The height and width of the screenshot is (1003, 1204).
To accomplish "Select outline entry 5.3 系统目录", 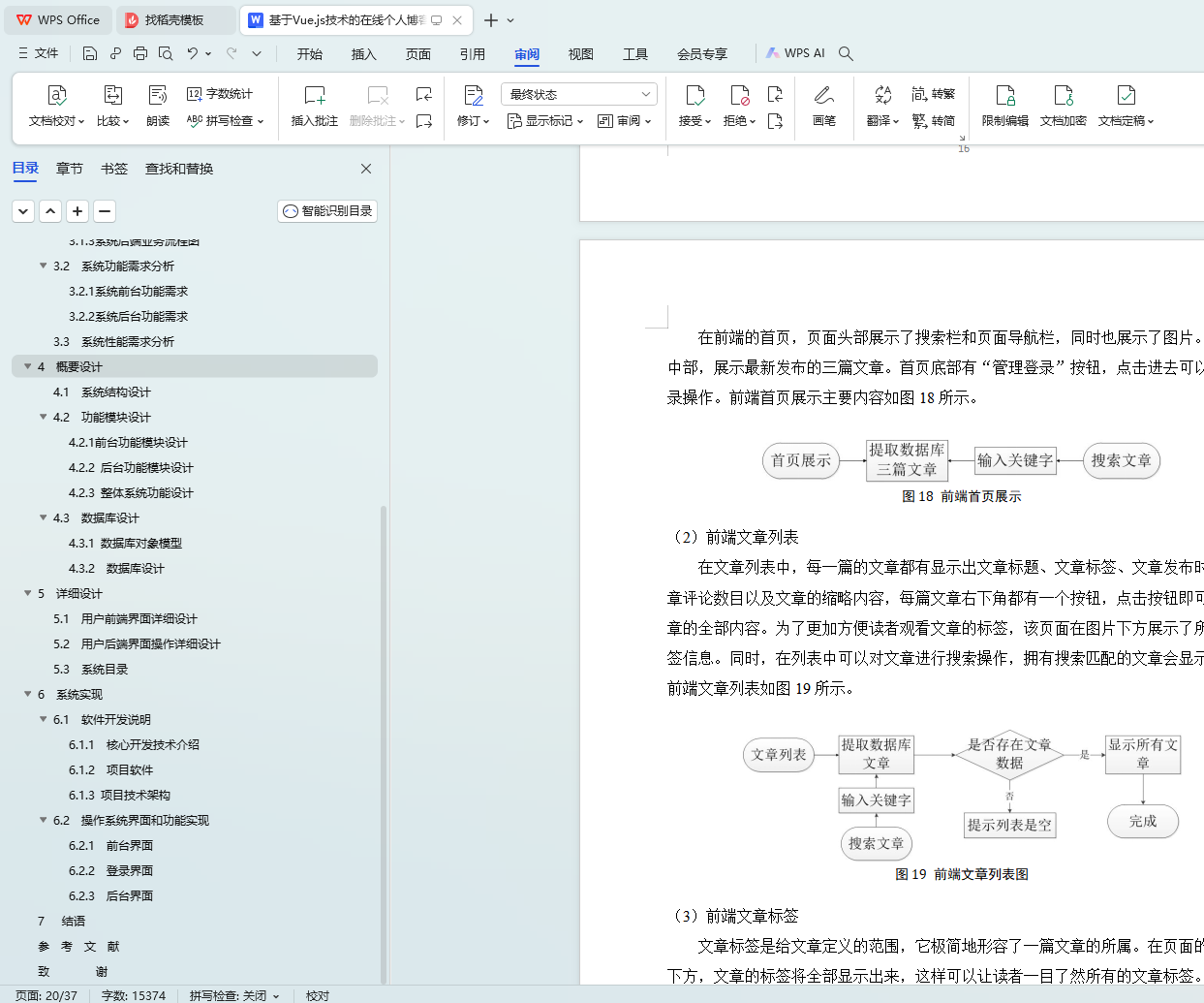I will pyautogui.click(x=91, y=669).
